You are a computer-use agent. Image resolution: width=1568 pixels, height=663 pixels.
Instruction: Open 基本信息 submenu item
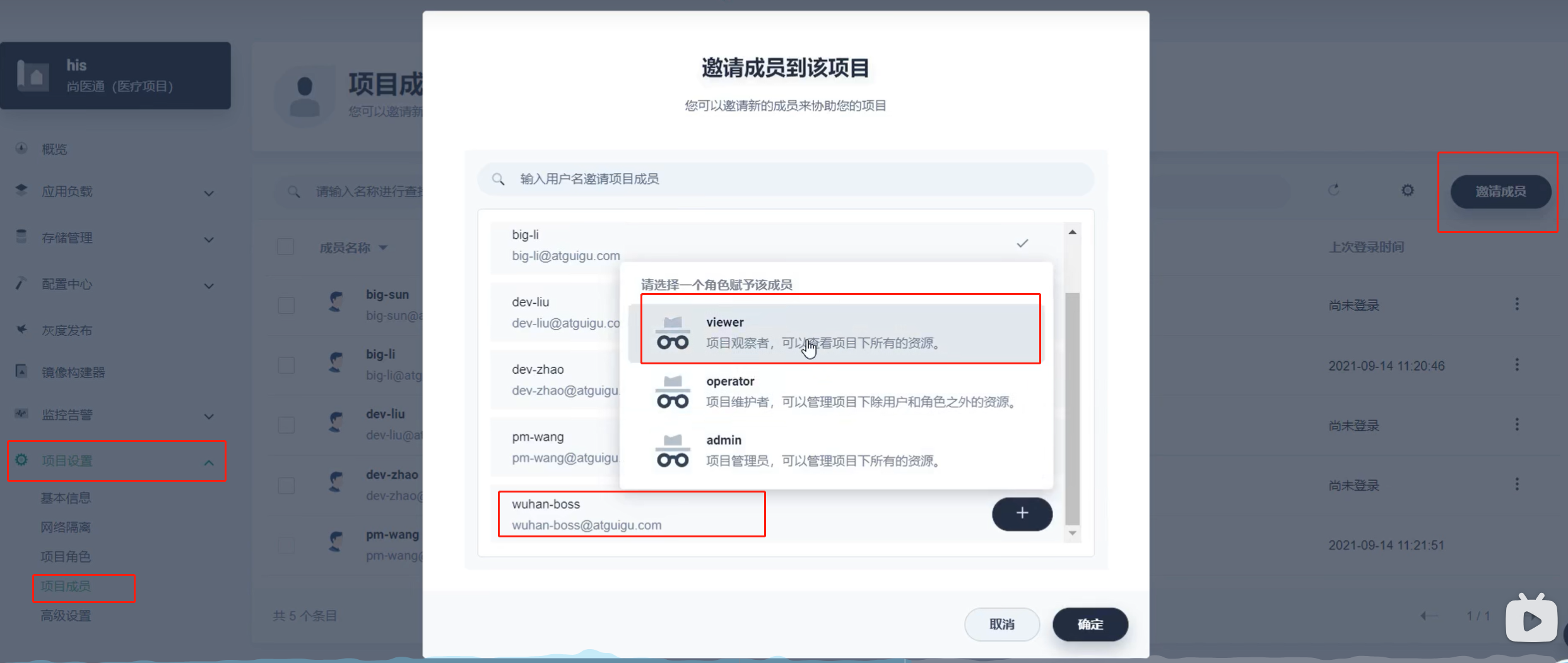(66, 498)
